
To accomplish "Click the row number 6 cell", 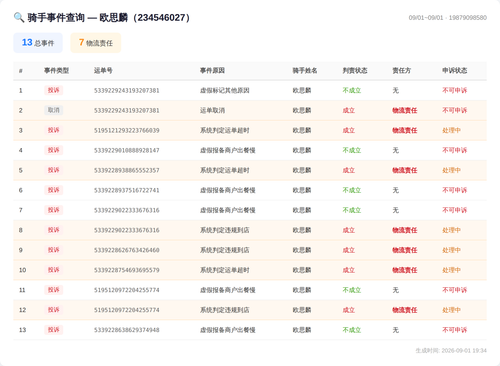I will 21,190.
